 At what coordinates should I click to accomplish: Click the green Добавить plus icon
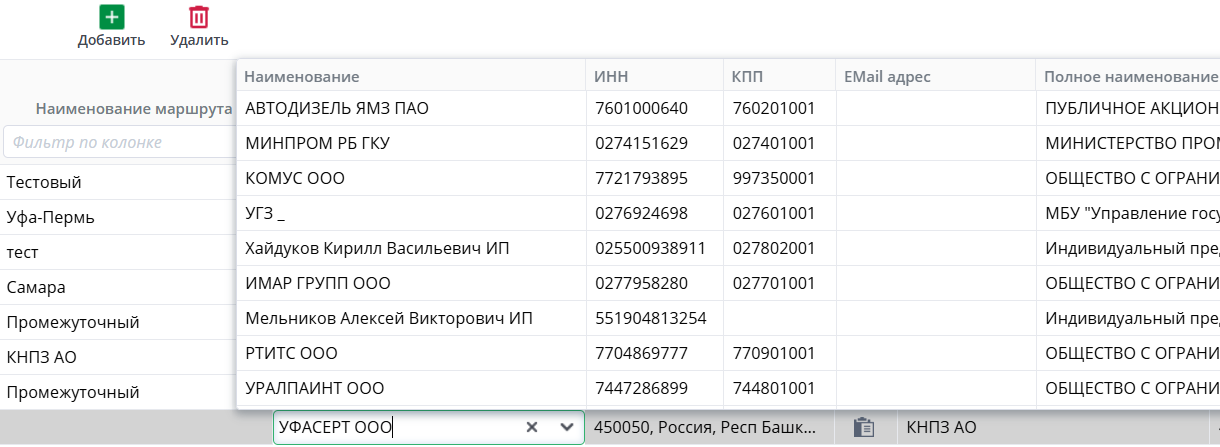pos(111,17)
